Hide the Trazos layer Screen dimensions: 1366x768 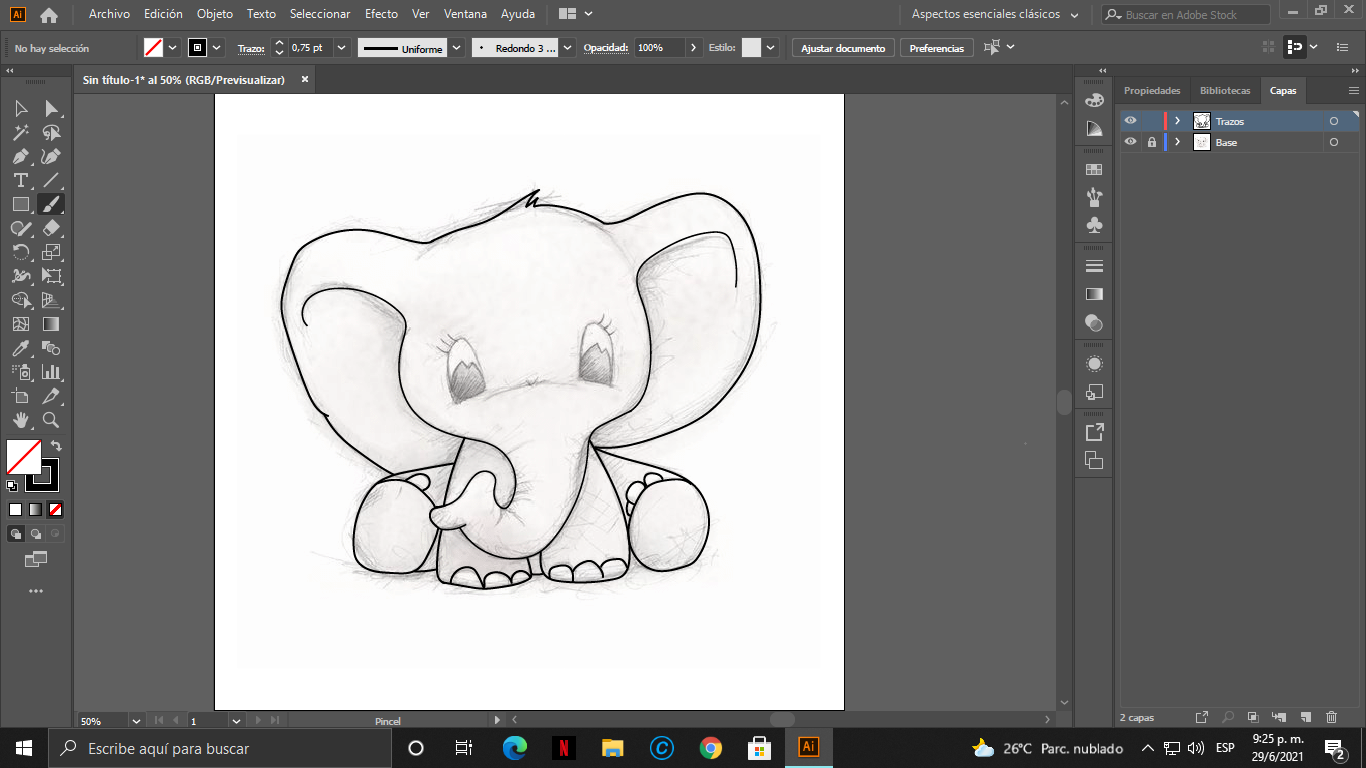1130,121
